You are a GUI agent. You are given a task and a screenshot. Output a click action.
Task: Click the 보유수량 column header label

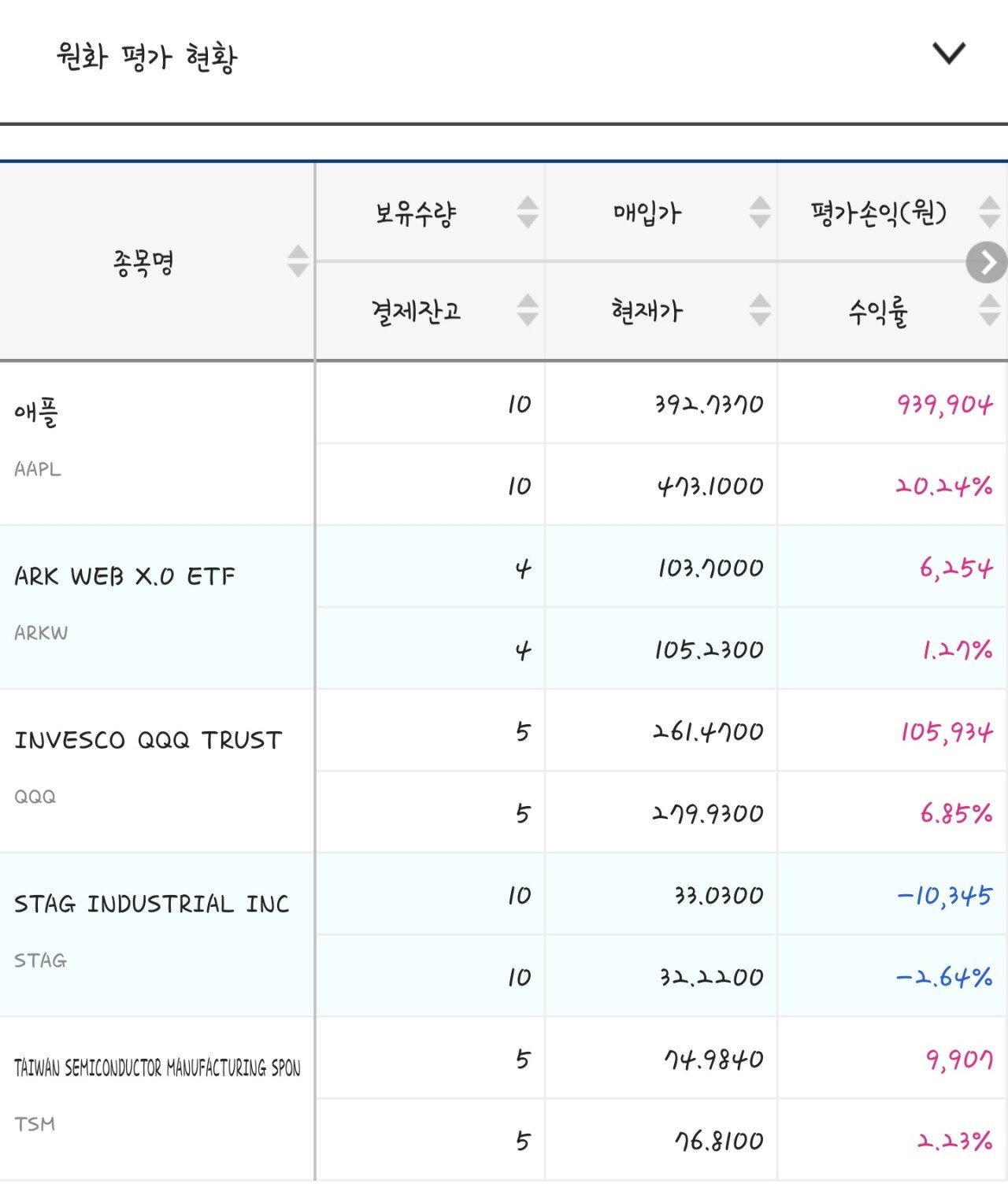(x=415, y=213)
